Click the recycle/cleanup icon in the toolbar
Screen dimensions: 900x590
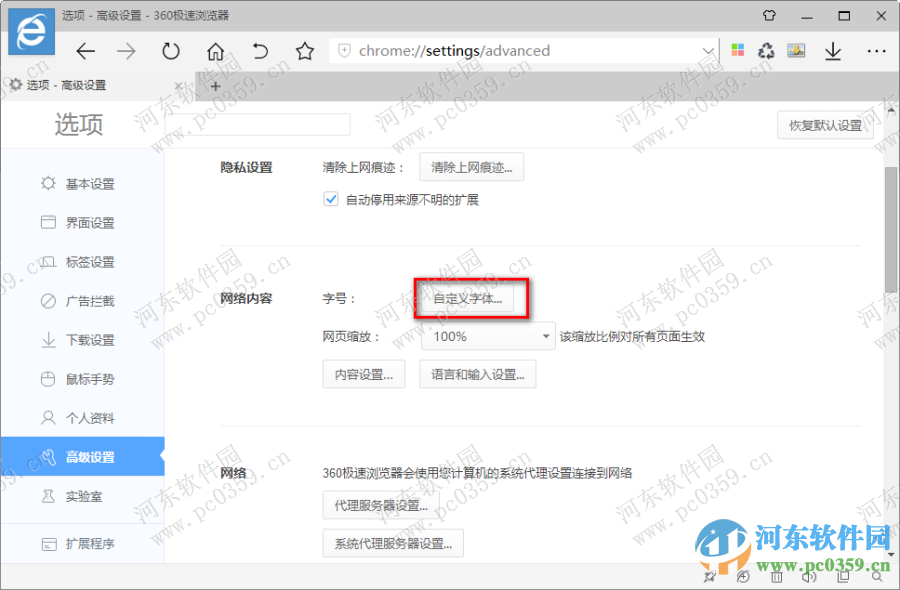(766, 51)
